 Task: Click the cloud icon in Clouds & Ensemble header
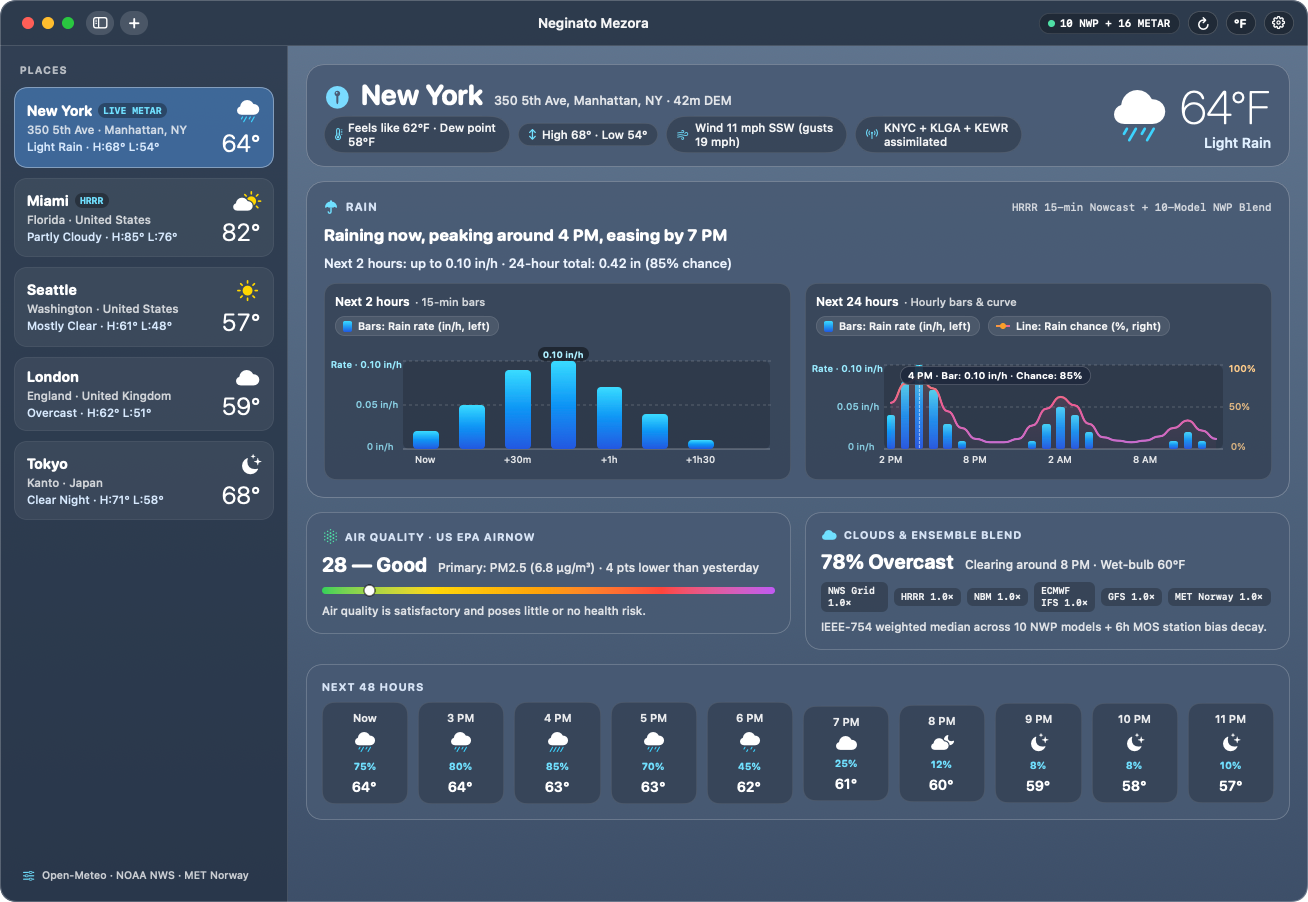tap(829, 535)
